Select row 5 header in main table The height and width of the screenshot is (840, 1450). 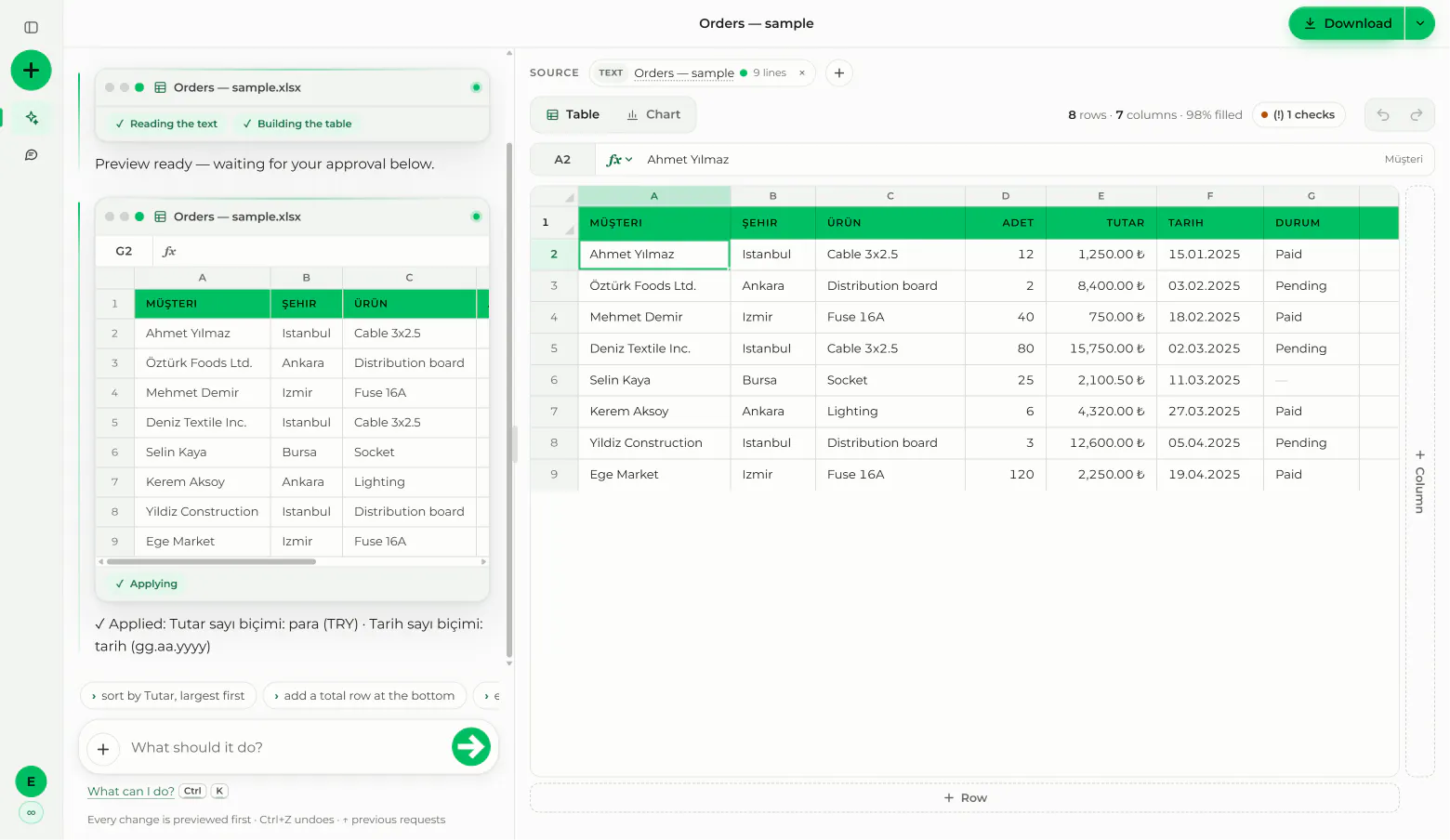tap(554, 348)
